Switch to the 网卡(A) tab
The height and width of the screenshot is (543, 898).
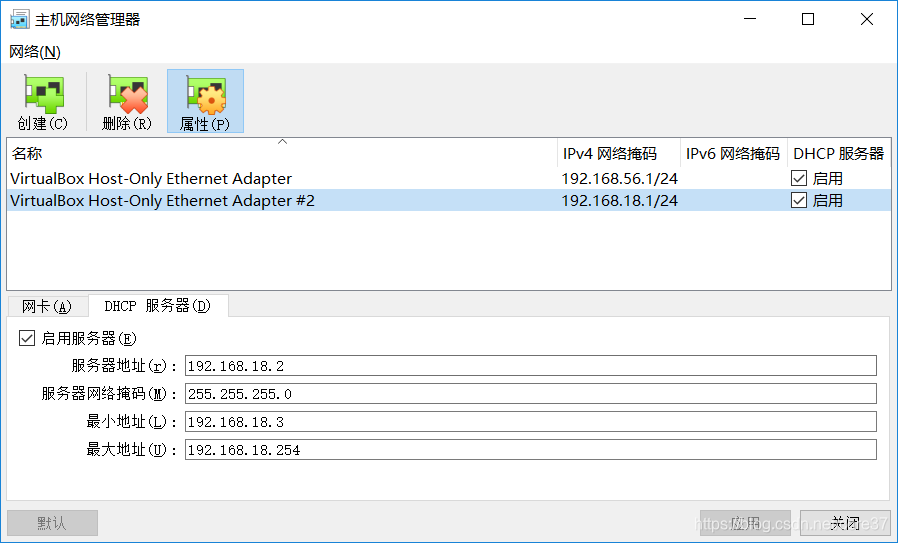coord(47,306)
